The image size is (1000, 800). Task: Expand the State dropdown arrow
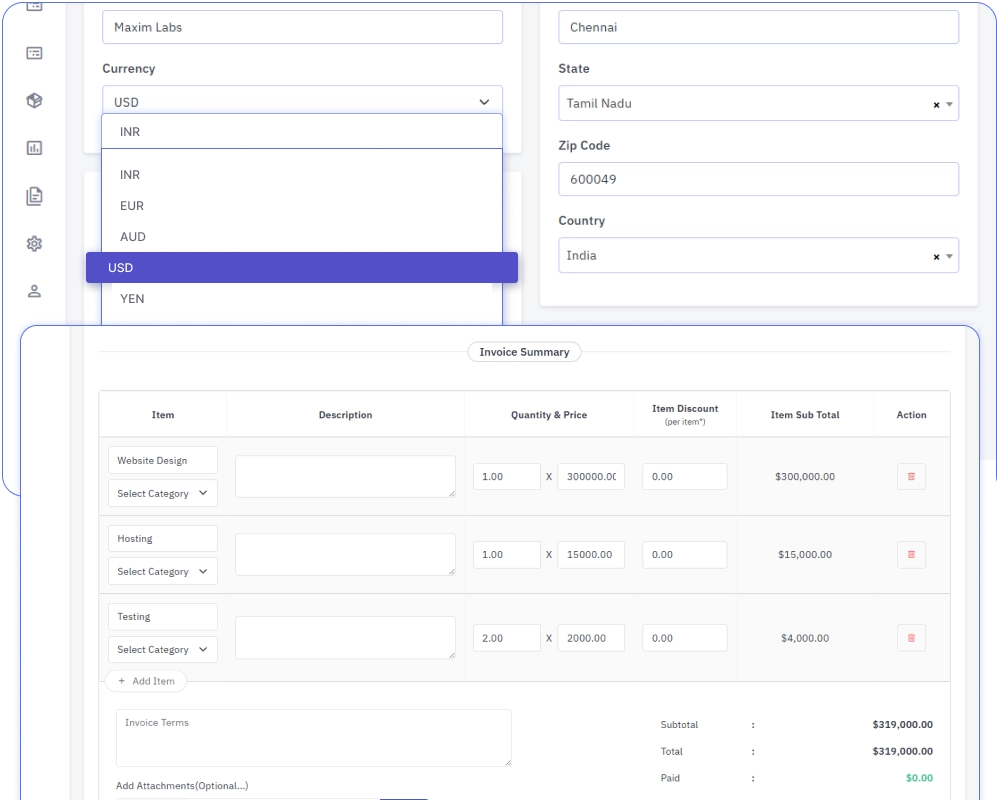pos(950,104)
